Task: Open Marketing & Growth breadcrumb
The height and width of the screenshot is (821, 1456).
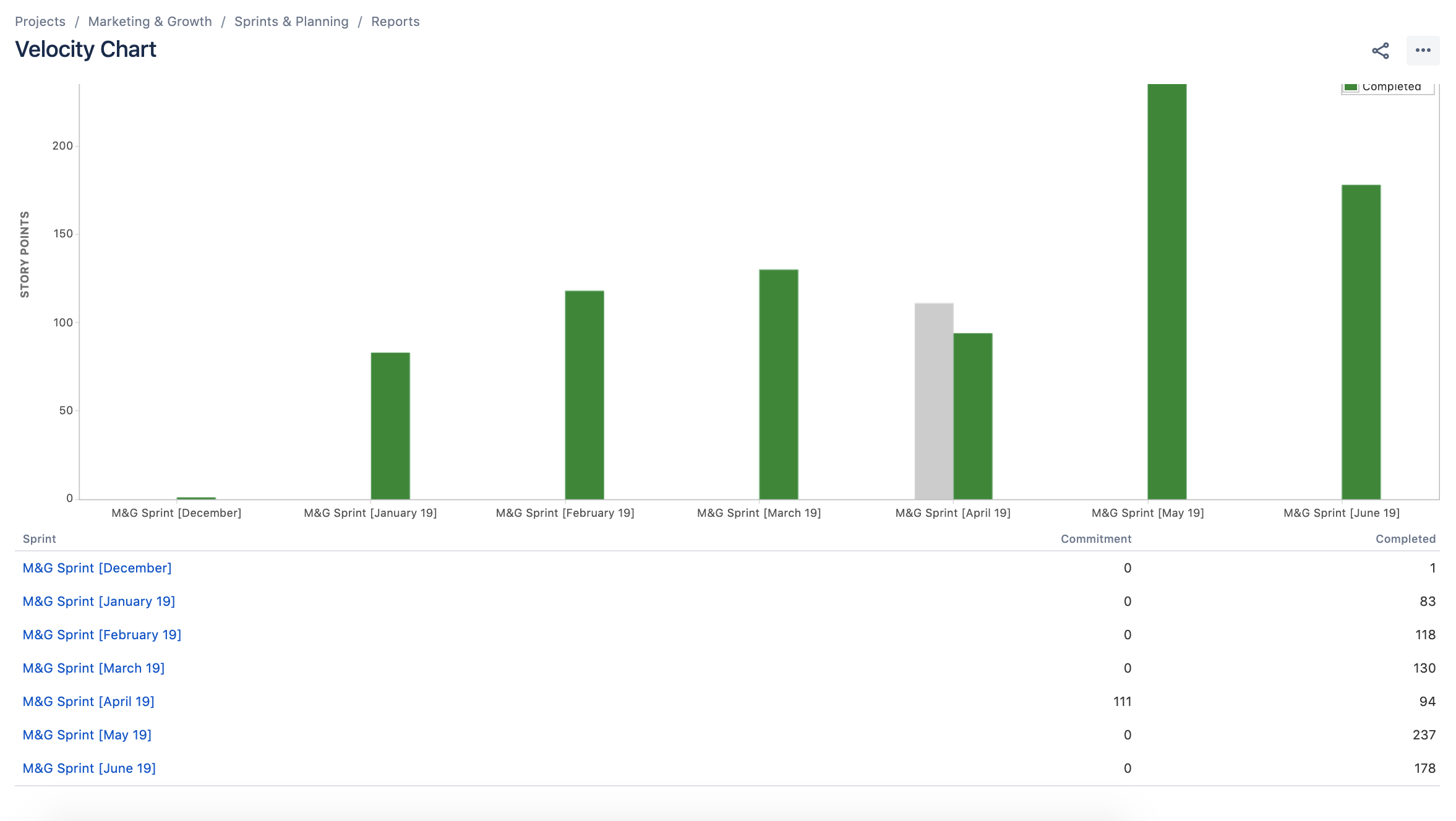Action: [x=150, y=22]
